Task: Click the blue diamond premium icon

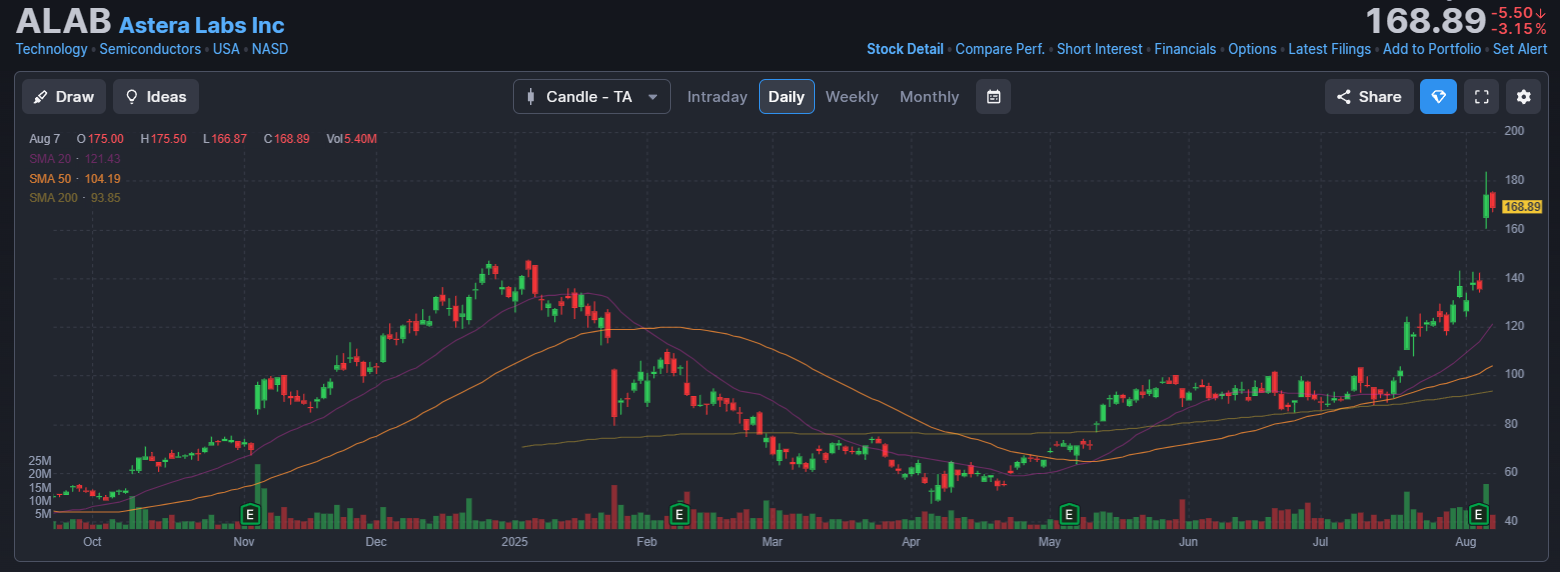Action: (1438, 97)
